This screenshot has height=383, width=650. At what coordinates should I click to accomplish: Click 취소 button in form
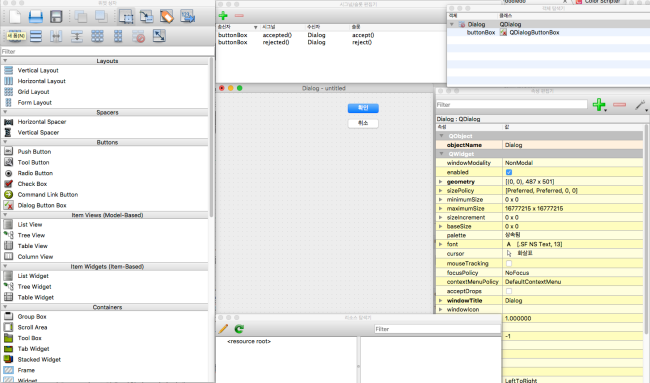coord(363,123)
